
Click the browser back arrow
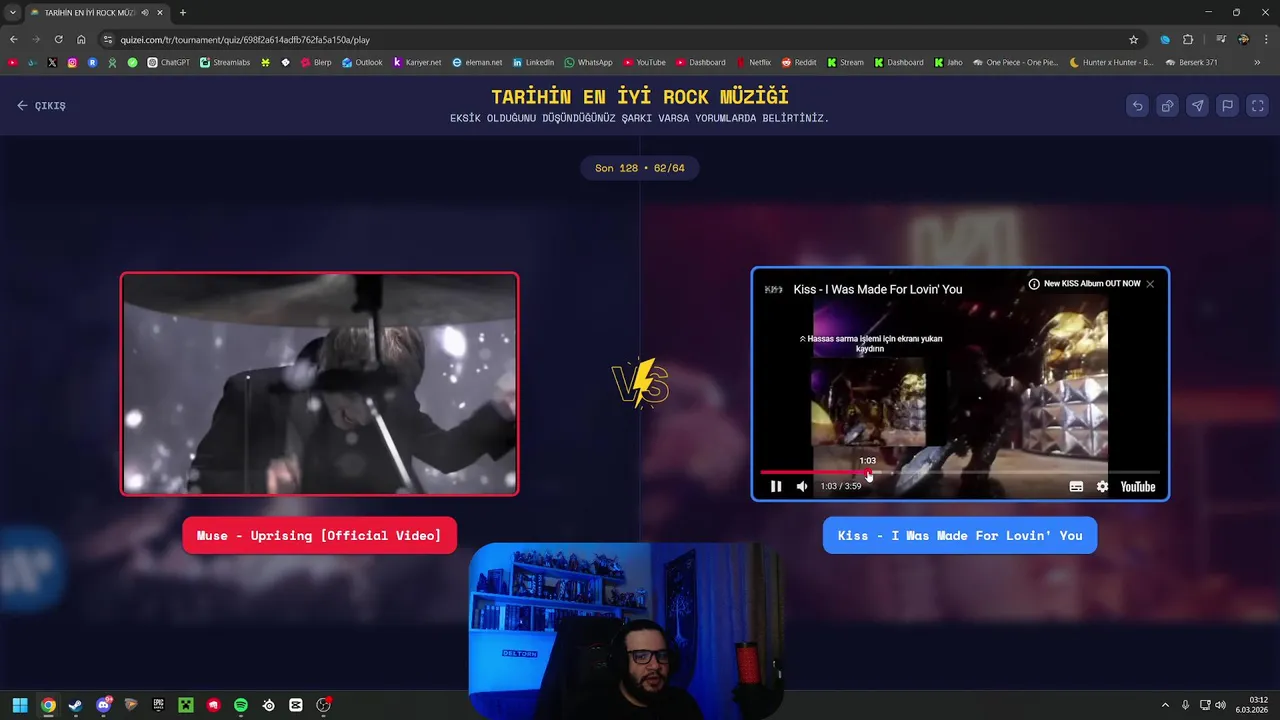pos(13,40)
